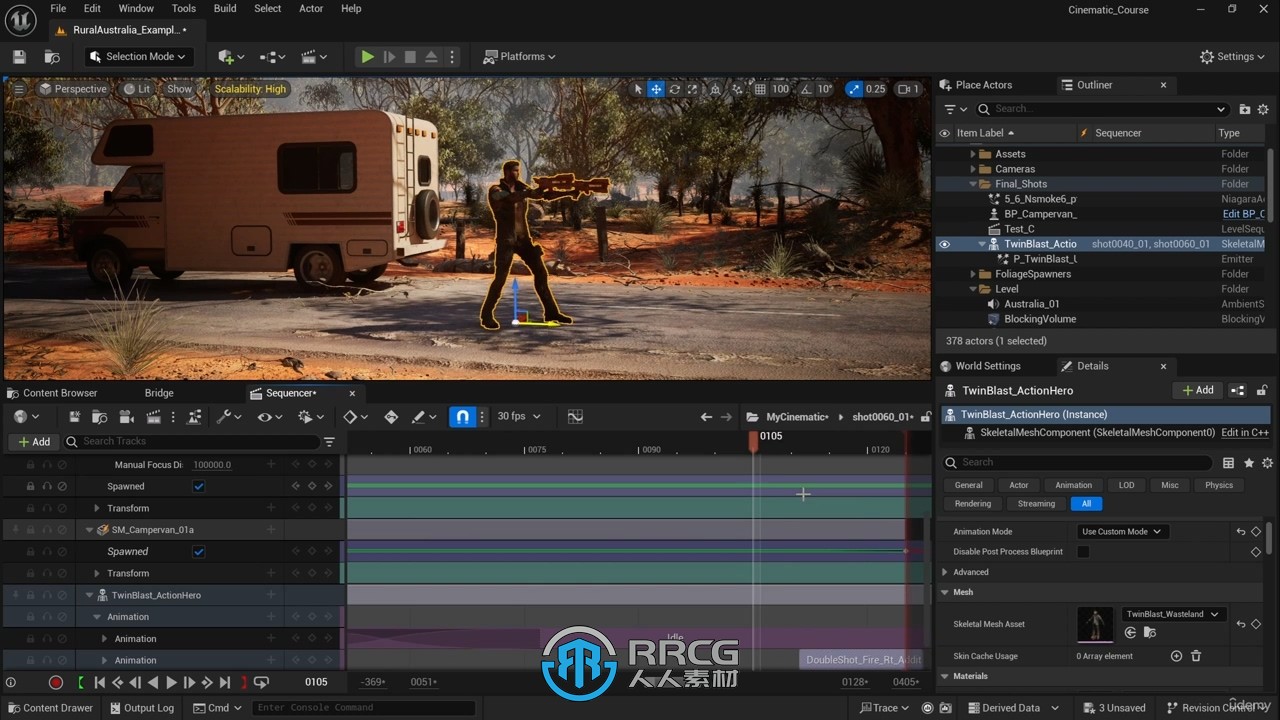Navigate back in Sequencer breadcrumb arrow

coord(706,417)
